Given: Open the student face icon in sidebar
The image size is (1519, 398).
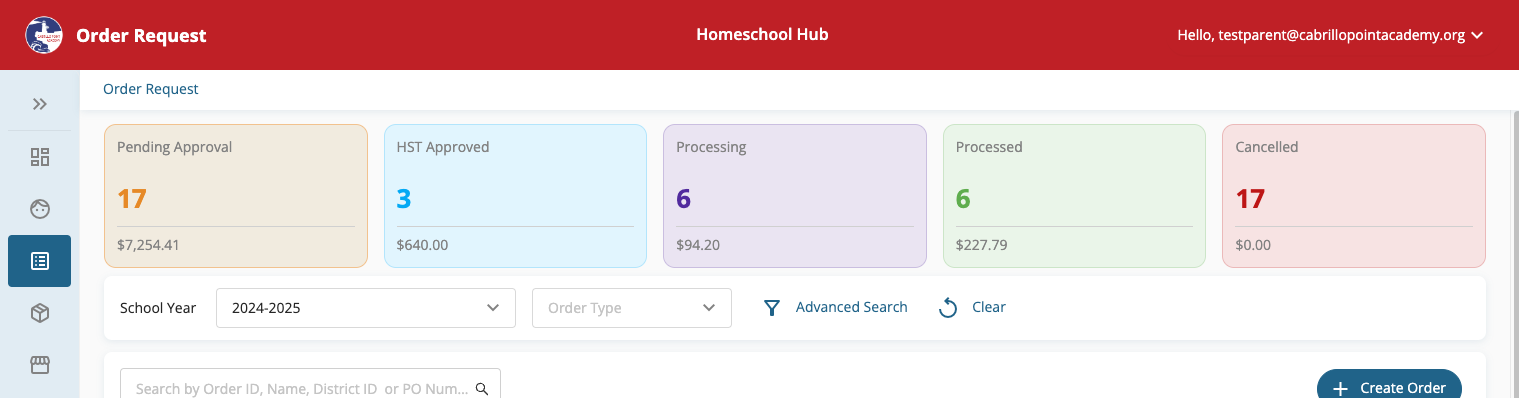Looking at the screenshot, I should pyautogui.click(x=40, y=209).
